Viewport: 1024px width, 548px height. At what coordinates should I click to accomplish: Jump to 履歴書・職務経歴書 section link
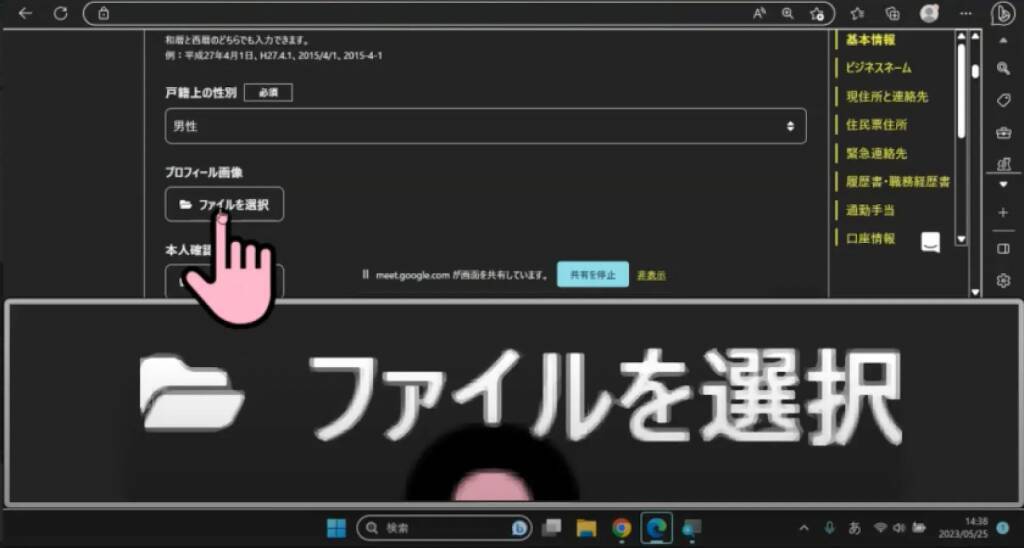[897, 182]
